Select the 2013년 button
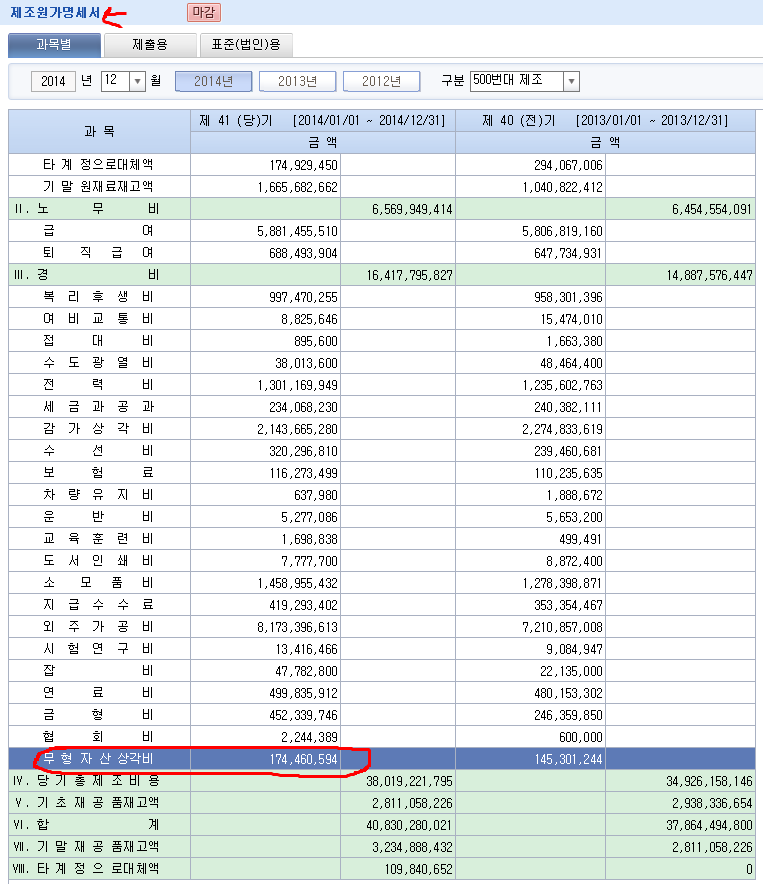Viewport: 763px width, 884px height. 298,81
